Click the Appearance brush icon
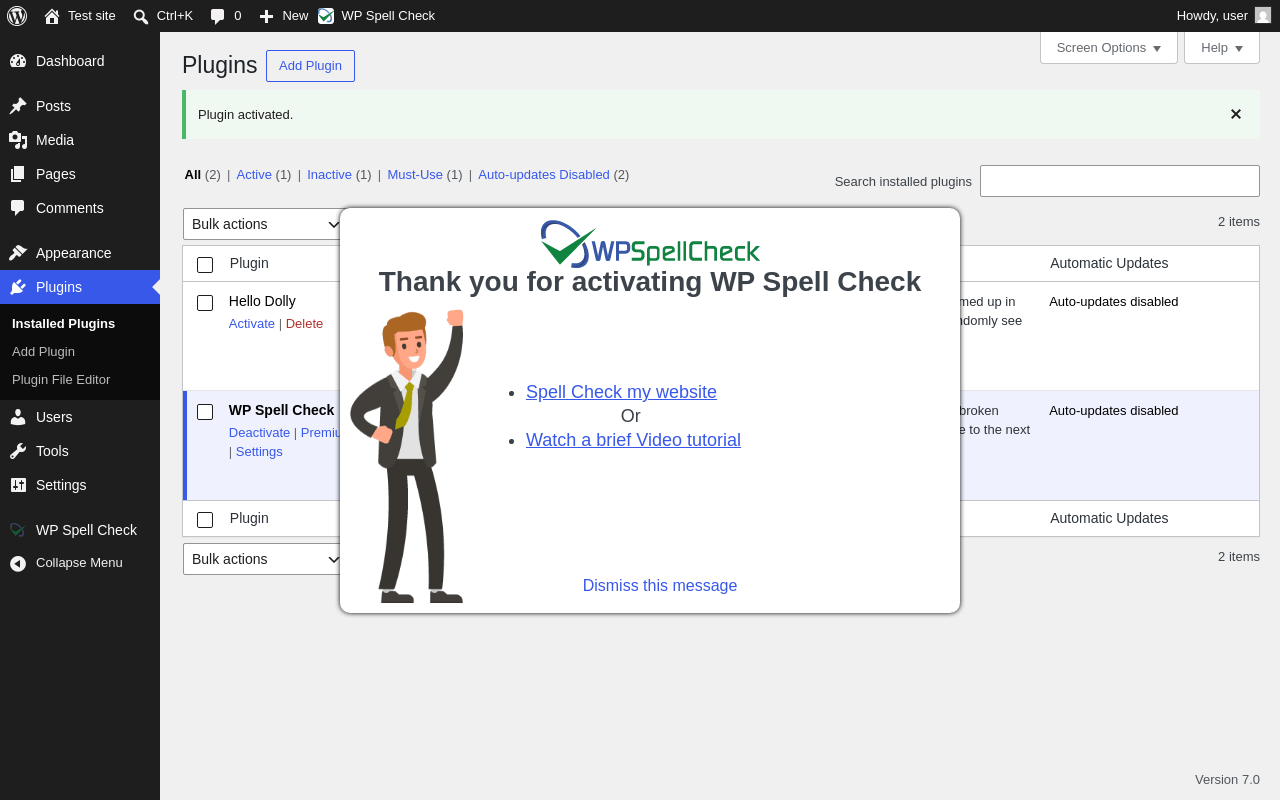 (x=18, y=253)
